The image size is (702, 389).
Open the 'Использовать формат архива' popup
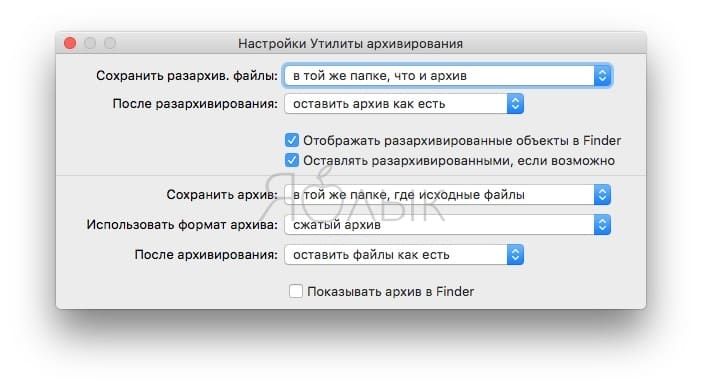pos(448,225)
